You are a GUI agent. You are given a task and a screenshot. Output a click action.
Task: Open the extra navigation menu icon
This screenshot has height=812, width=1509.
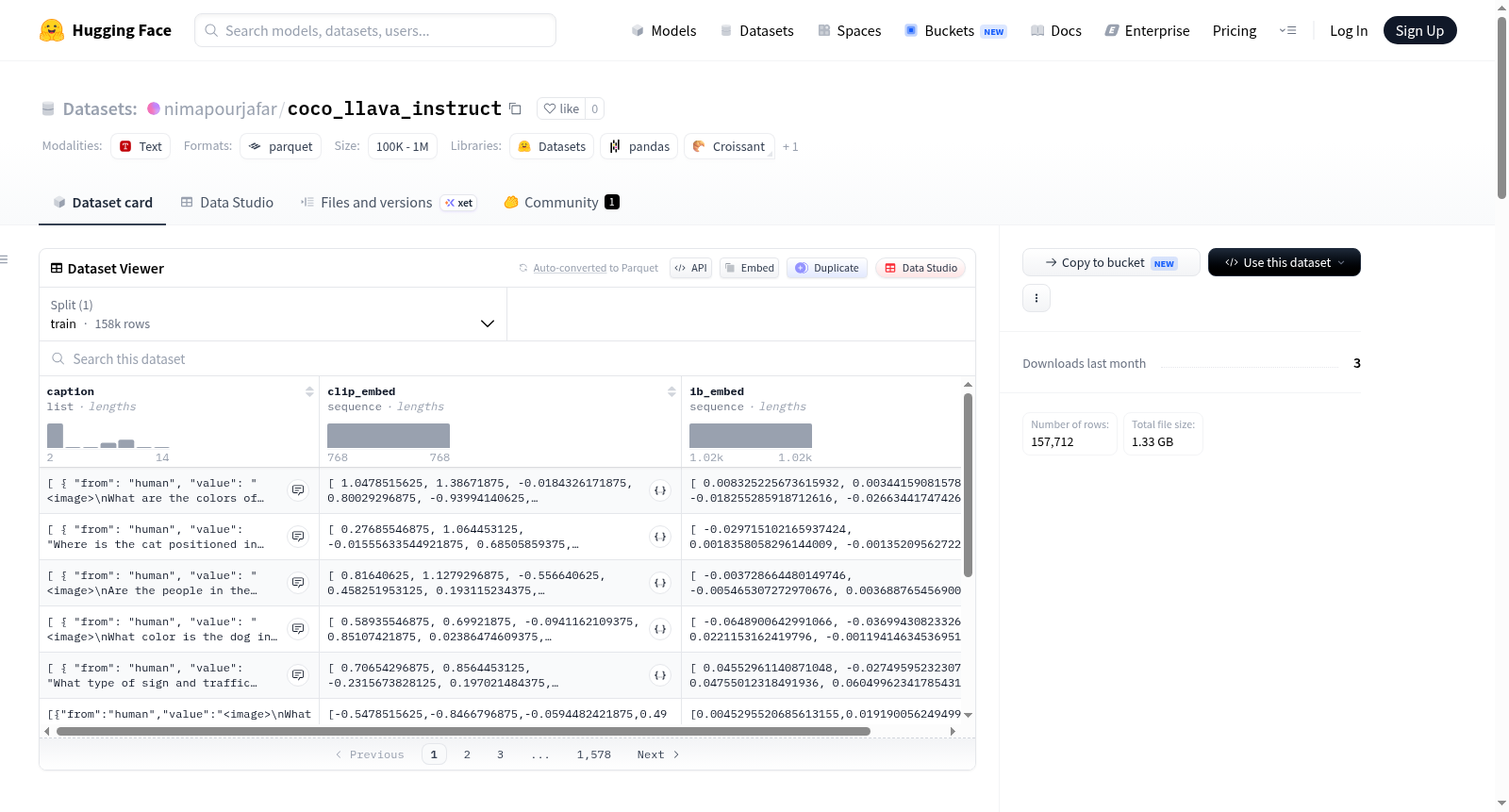point(1287,30)
